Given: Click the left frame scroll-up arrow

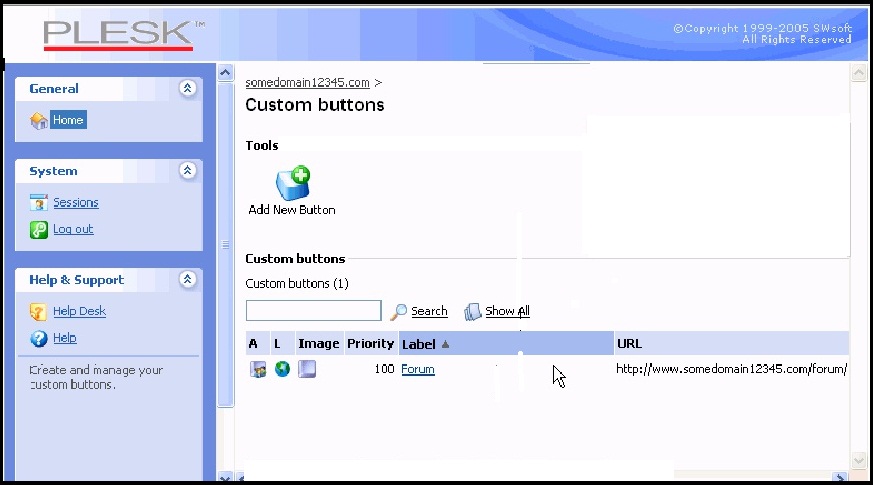Looking at the screenshot, I should coord(225,73).
